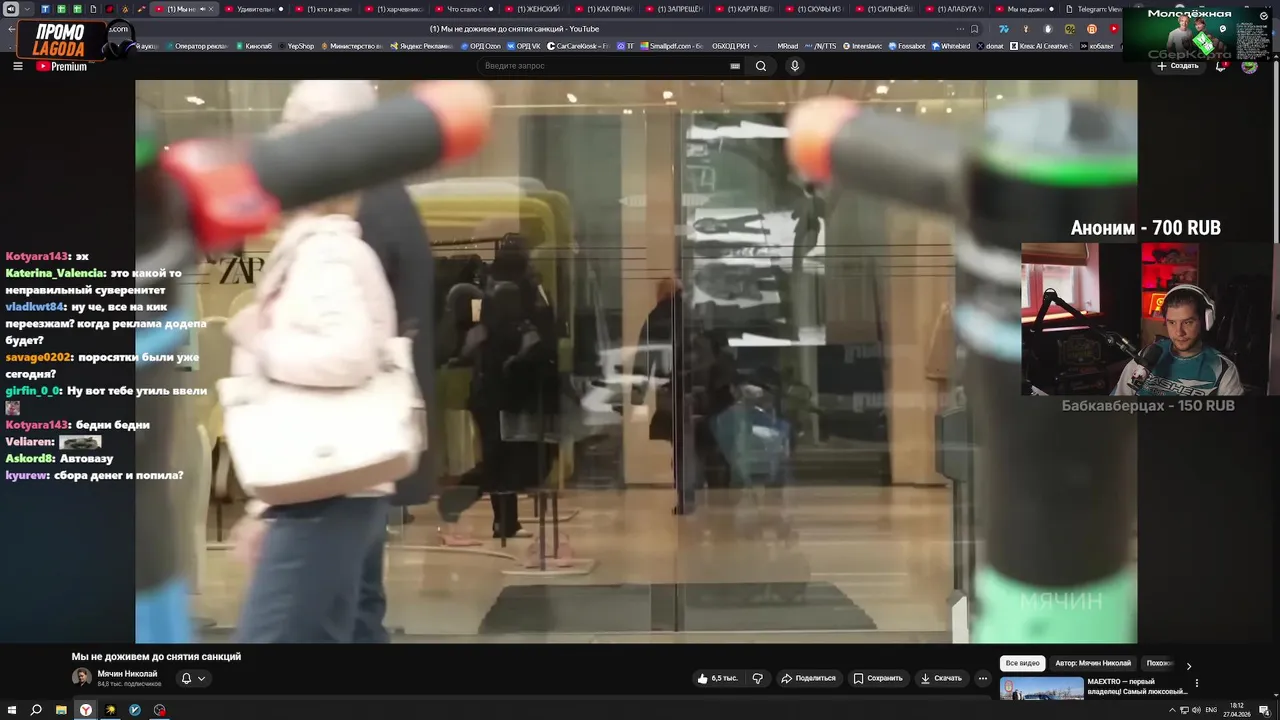
Task: Dislike the video
Action: pos(757,678)
